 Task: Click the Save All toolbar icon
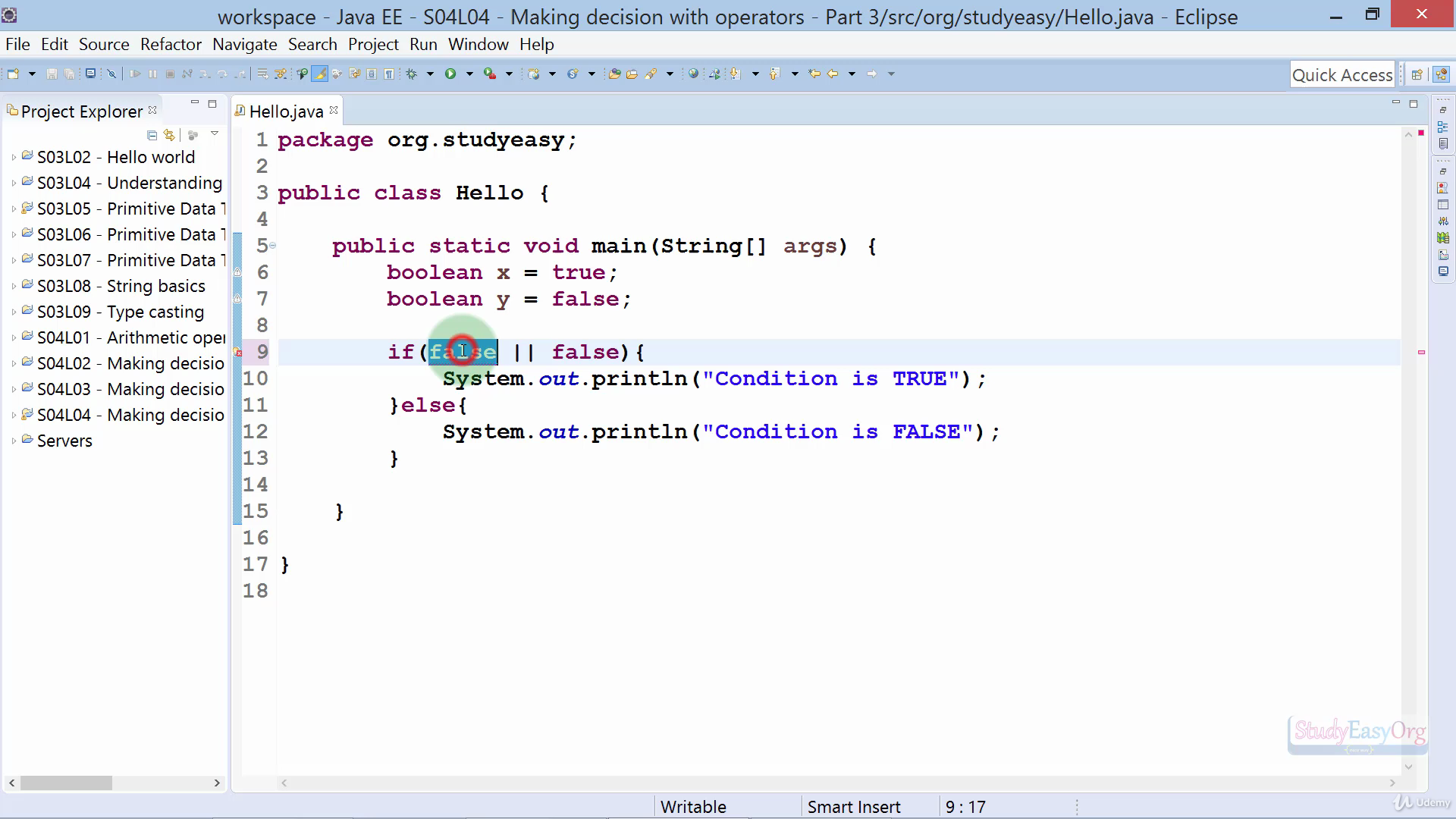pos(69,74)
